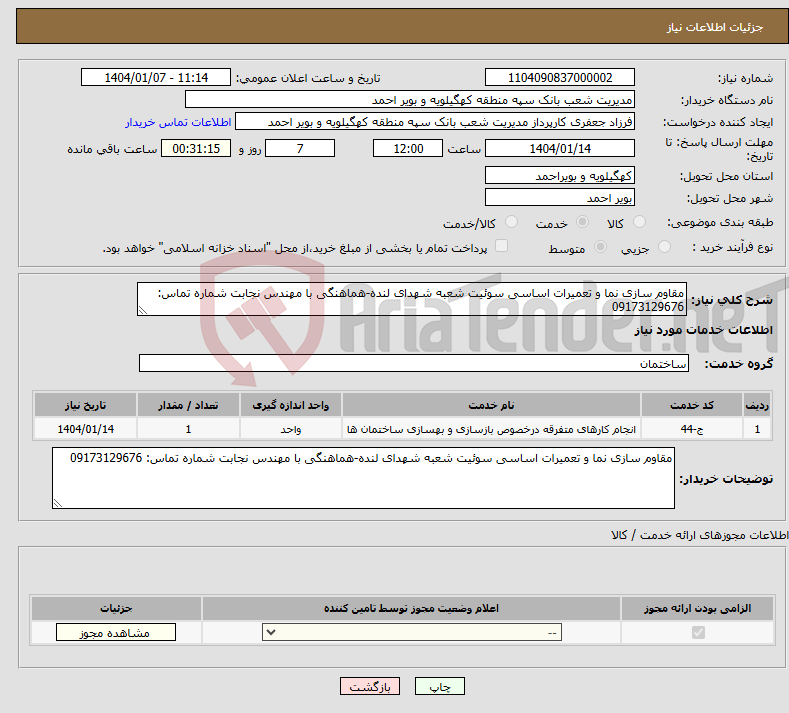The height and width of the screenshot is (713, 789).
Task: Click the ردیف column header
Action: point(757,405)
